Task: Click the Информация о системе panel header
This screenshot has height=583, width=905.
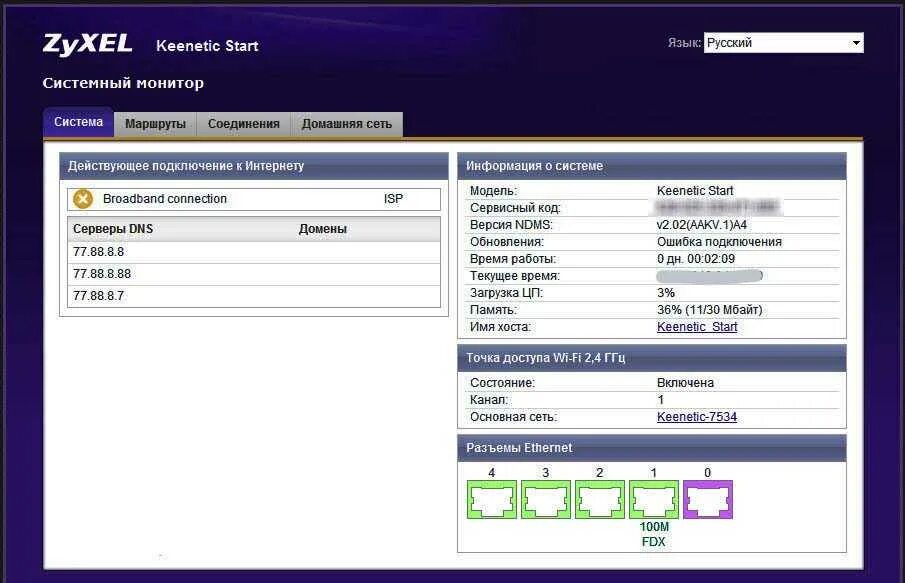Action: pyautogui.click(x=652, y=166)
